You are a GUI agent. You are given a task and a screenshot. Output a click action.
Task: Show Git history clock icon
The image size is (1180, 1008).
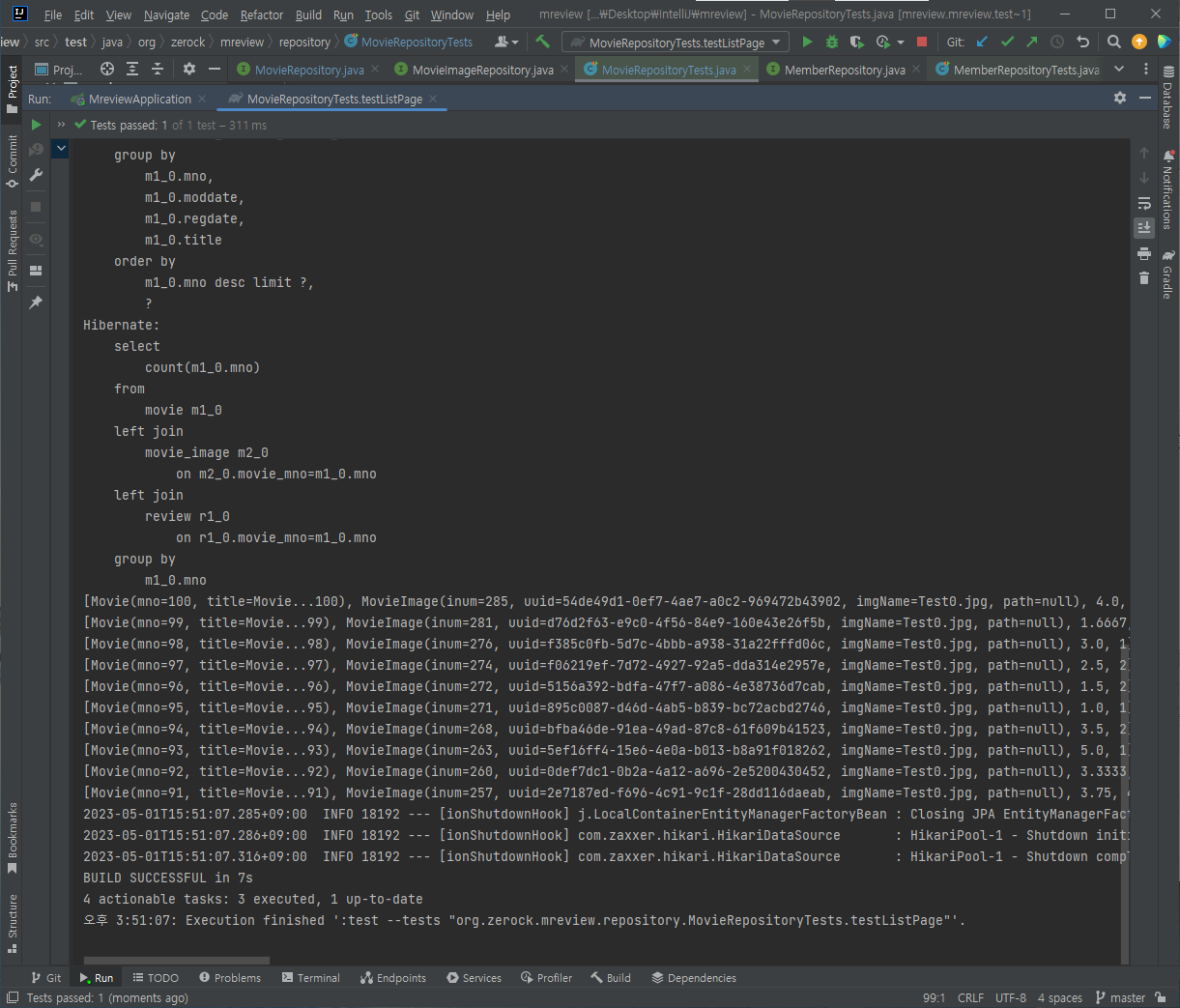pos(1057,42)
